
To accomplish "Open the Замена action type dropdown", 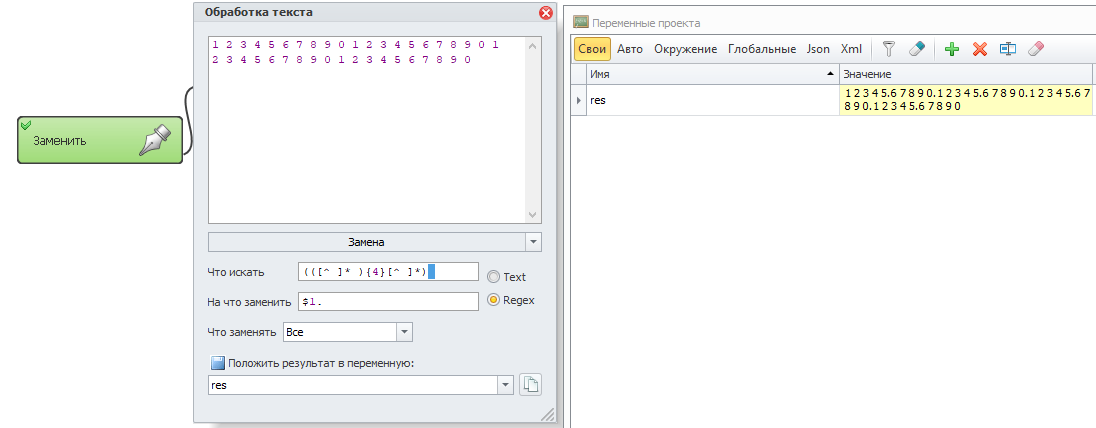I will (533, 242).
